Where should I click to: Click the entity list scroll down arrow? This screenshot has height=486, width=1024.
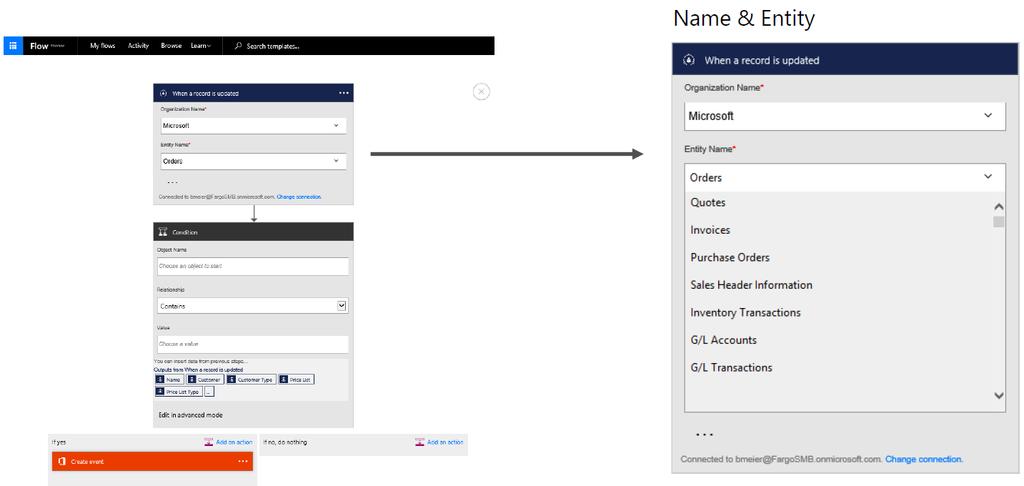[999, 395]
